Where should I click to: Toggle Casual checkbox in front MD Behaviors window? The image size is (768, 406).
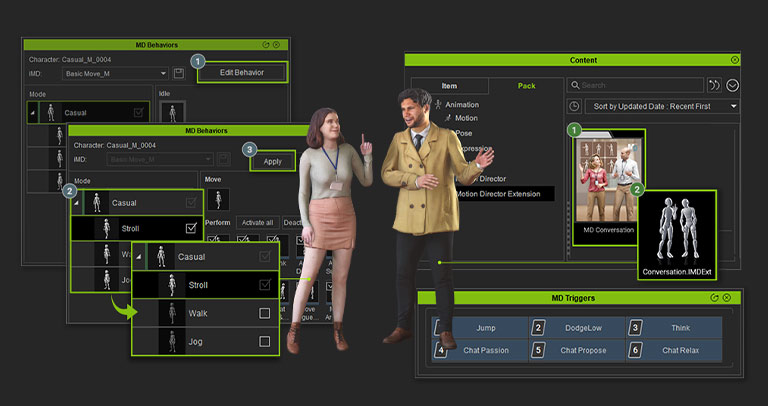[x=191, y=202]
